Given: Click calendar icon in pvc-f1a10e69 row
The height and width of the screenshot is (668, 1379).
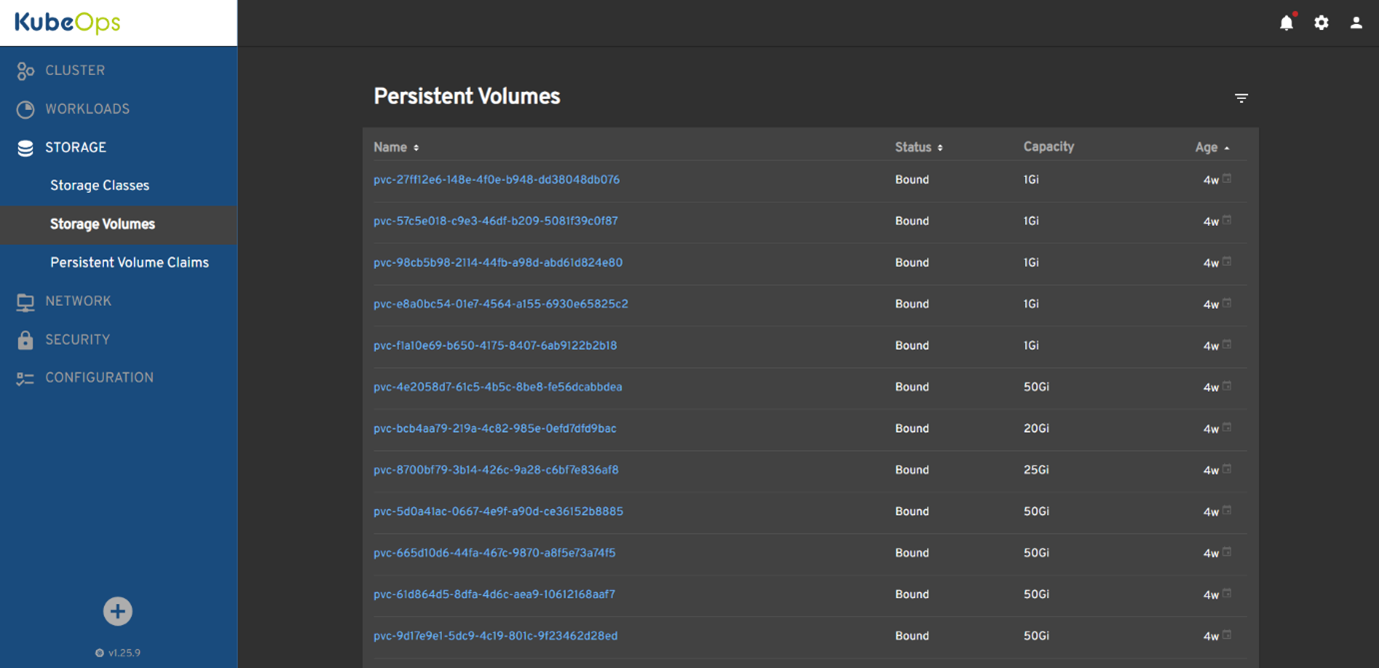Looking at the screenshot, I should [x=1227, y=345].
